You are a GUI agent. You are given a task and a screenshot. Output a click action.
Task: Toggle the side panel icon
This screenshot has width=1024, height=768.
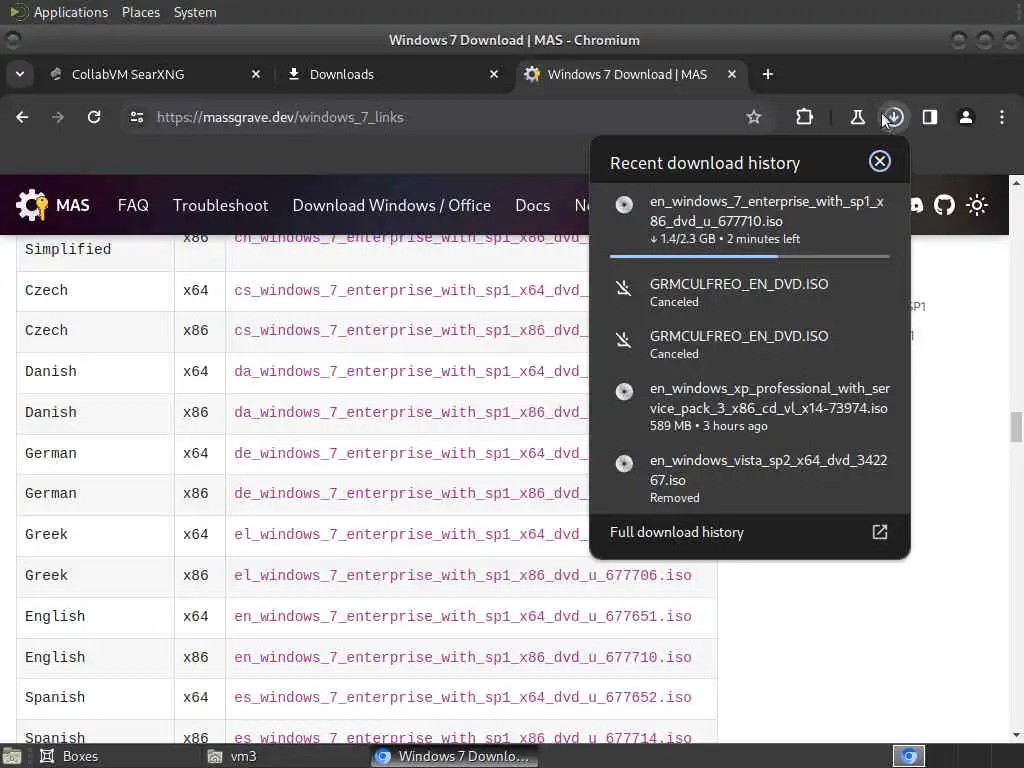tap(930, 118)
